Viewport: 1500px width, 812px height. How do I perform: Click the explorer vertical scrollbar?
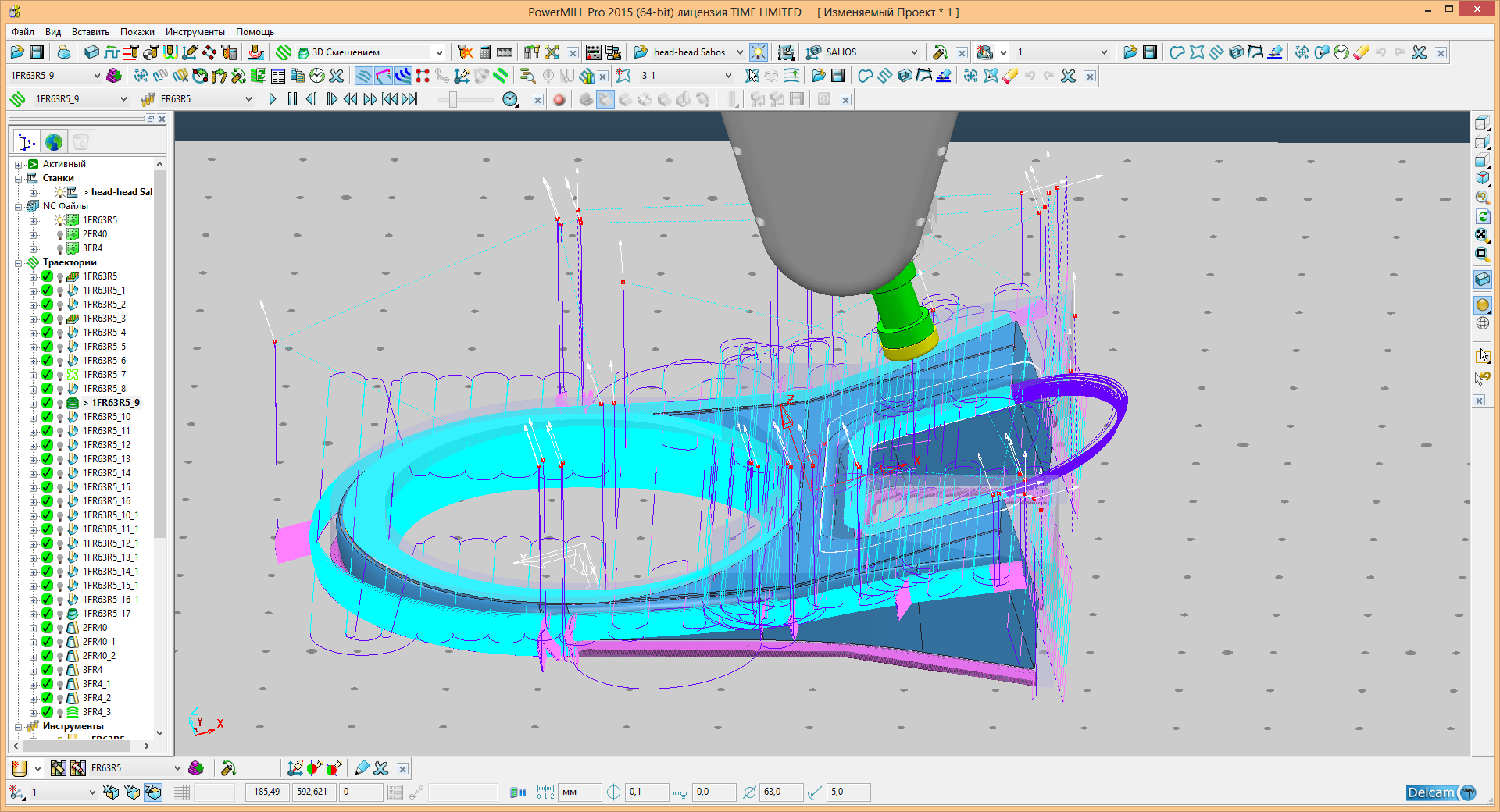click(x=159, y=355)
